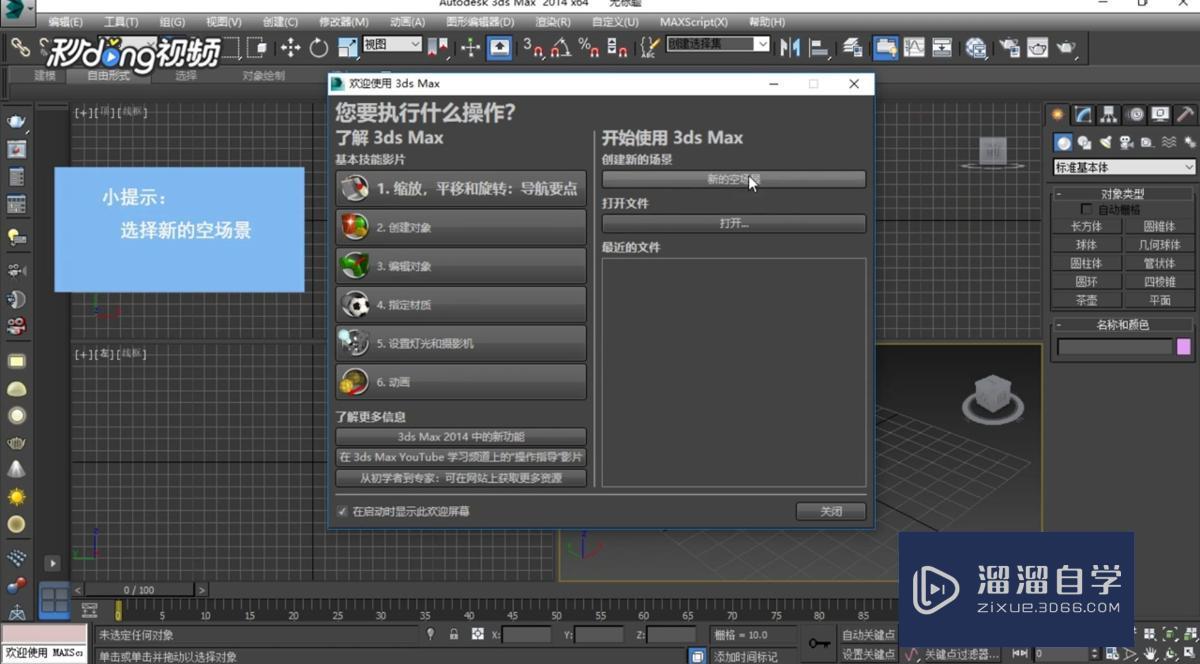This screenshot has height=664, width=1200.
Task: Click the 新的空场景 button
Action: 734,180
